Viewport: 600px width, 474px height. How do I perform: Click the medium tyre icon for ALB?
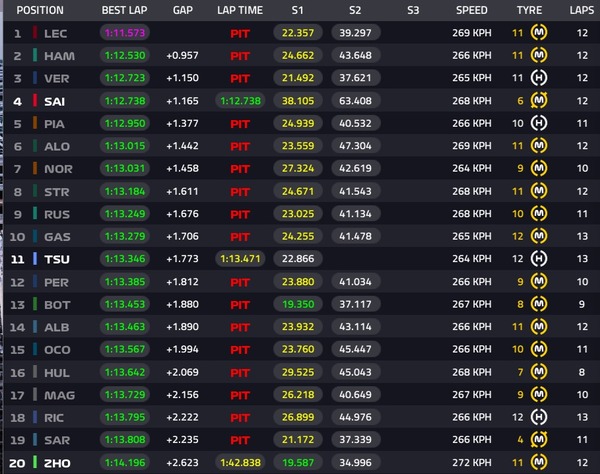tap(539, 326)
